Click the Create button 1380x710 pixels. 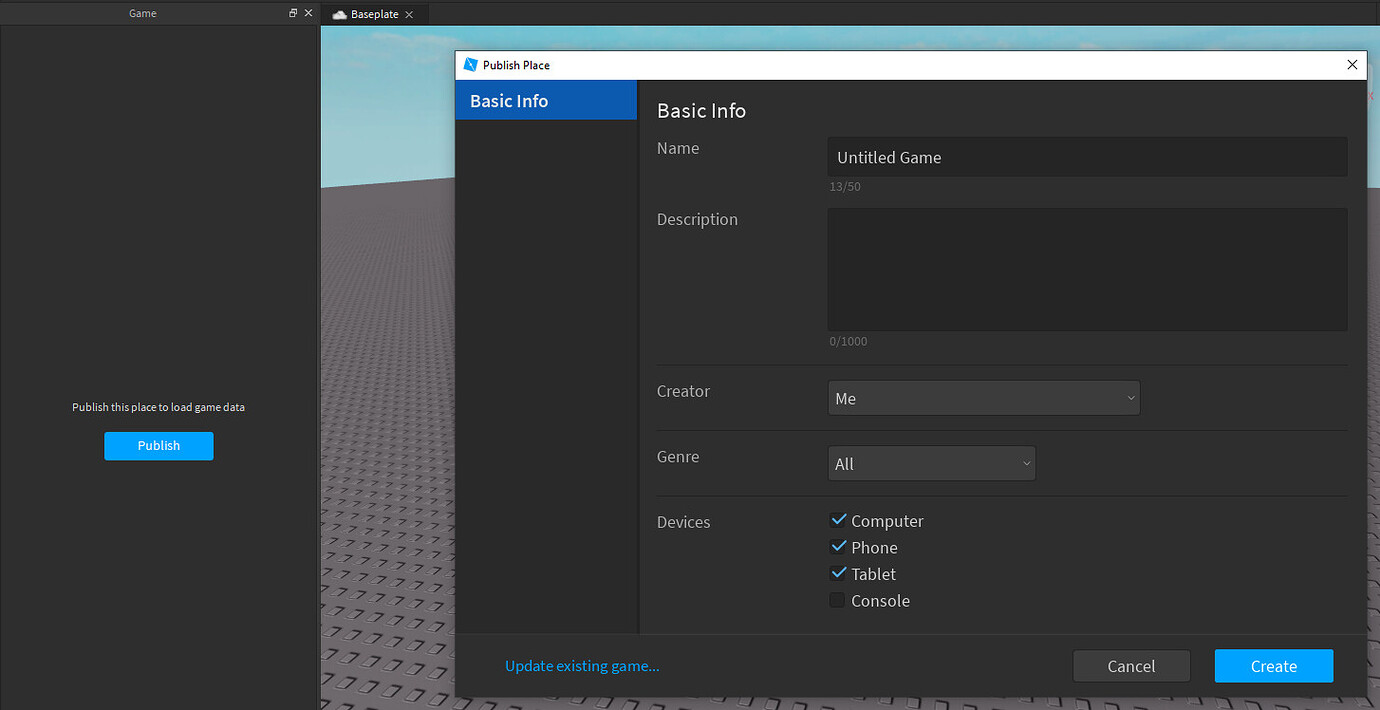coord(1274,666)
